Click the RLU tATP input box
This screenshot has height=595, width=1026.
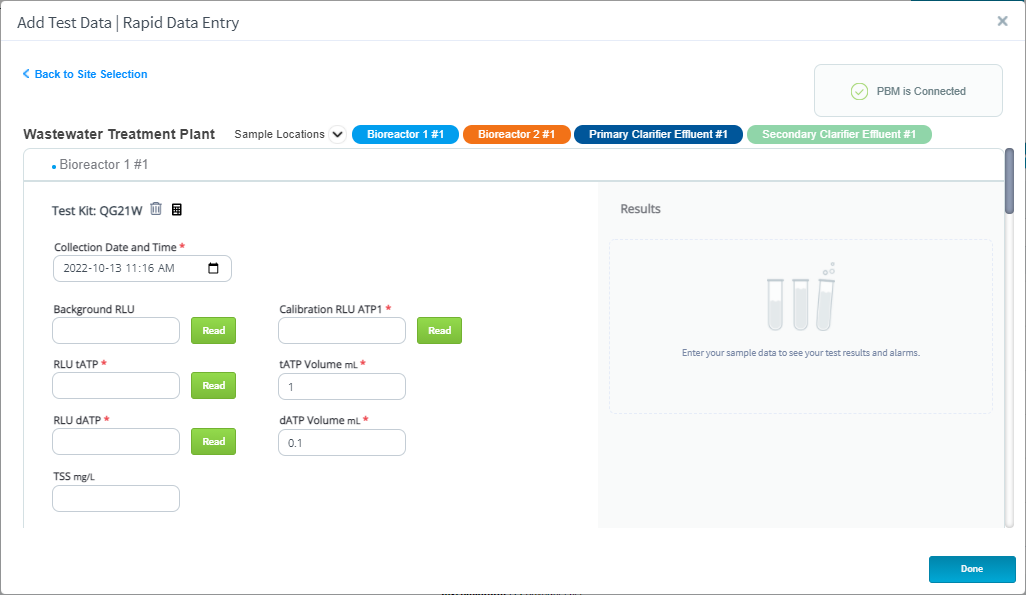coord(116,386)
